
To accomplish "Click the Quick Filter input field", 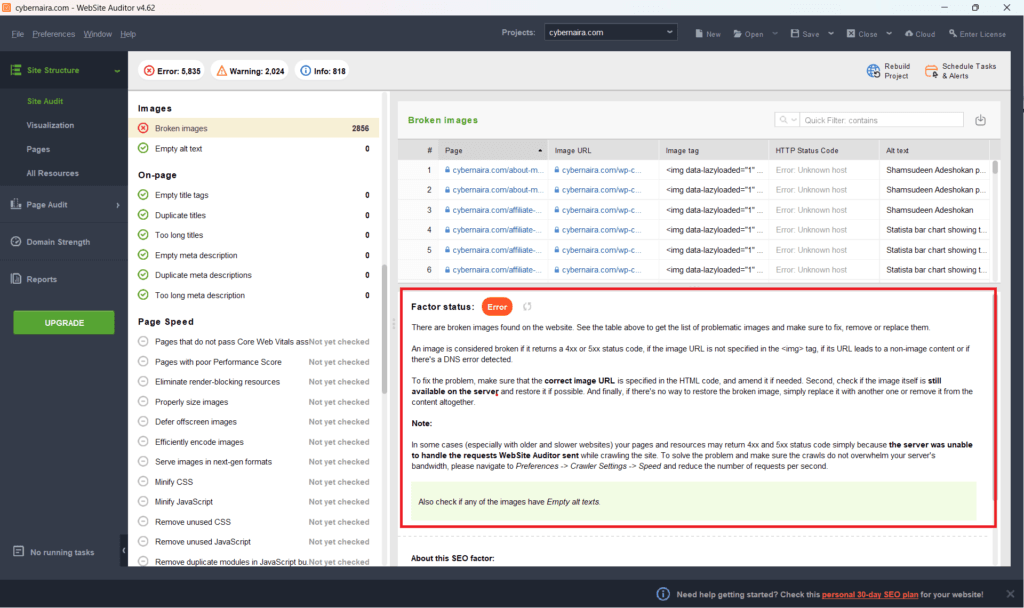I will point(881,120).
